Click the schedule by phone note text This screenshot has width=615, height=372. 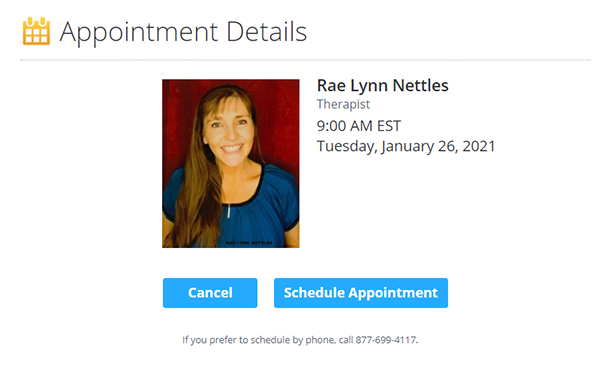(300, 340)
